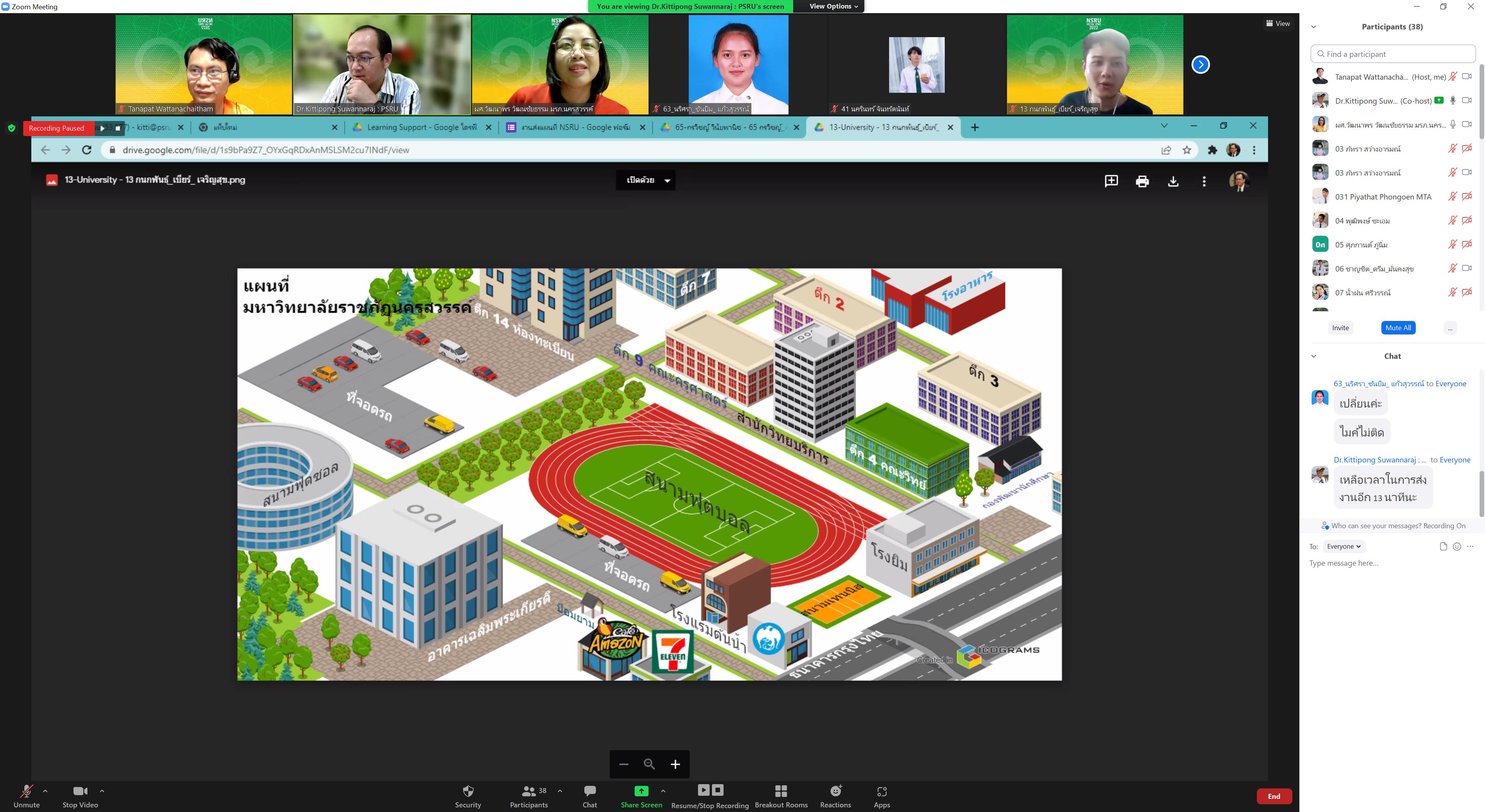1485x812 pixels.
Task: Select the 13-University browser tab
Action: [884, 127]
